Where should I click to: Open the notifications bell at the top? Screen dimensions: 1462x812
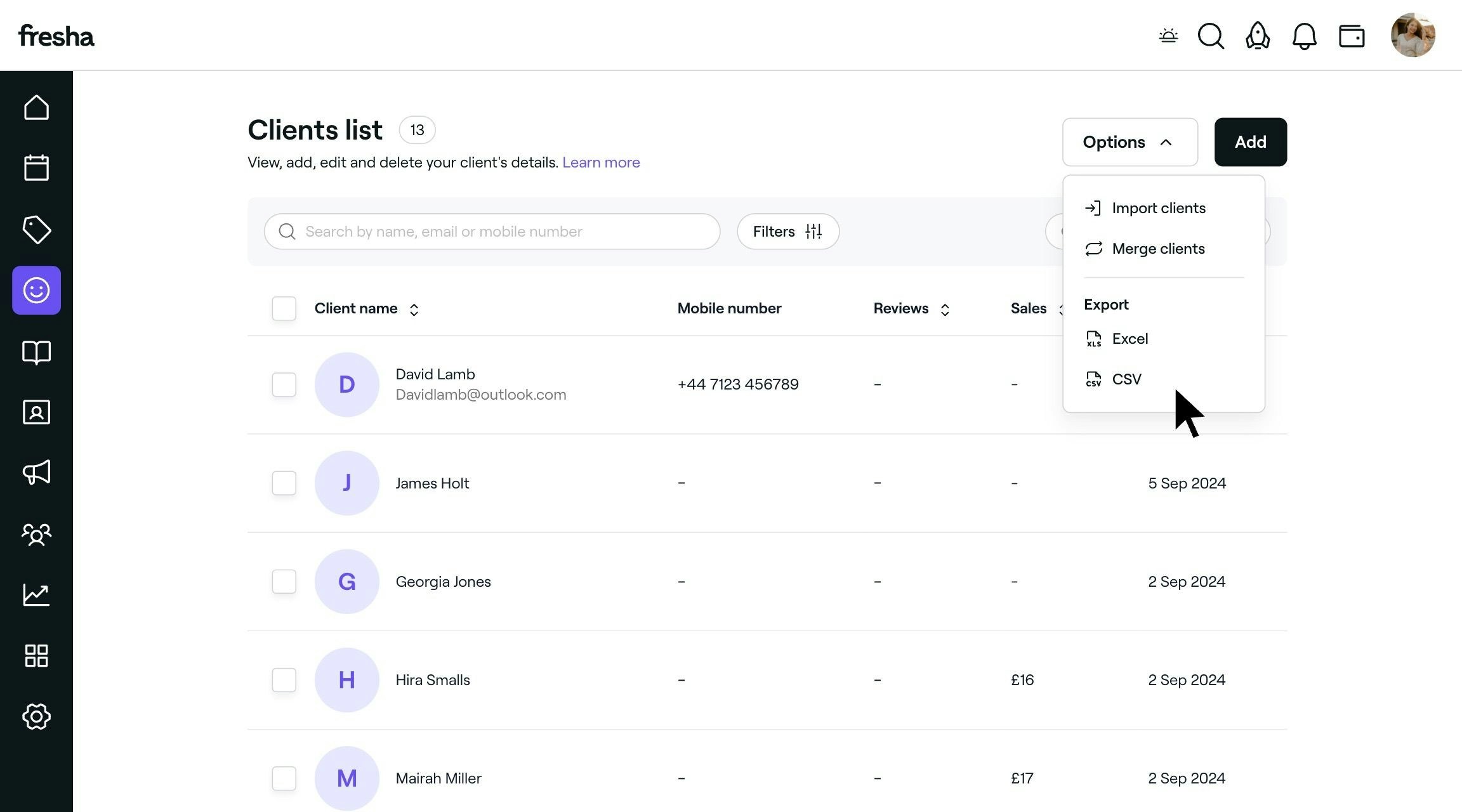click(1305, 36)
